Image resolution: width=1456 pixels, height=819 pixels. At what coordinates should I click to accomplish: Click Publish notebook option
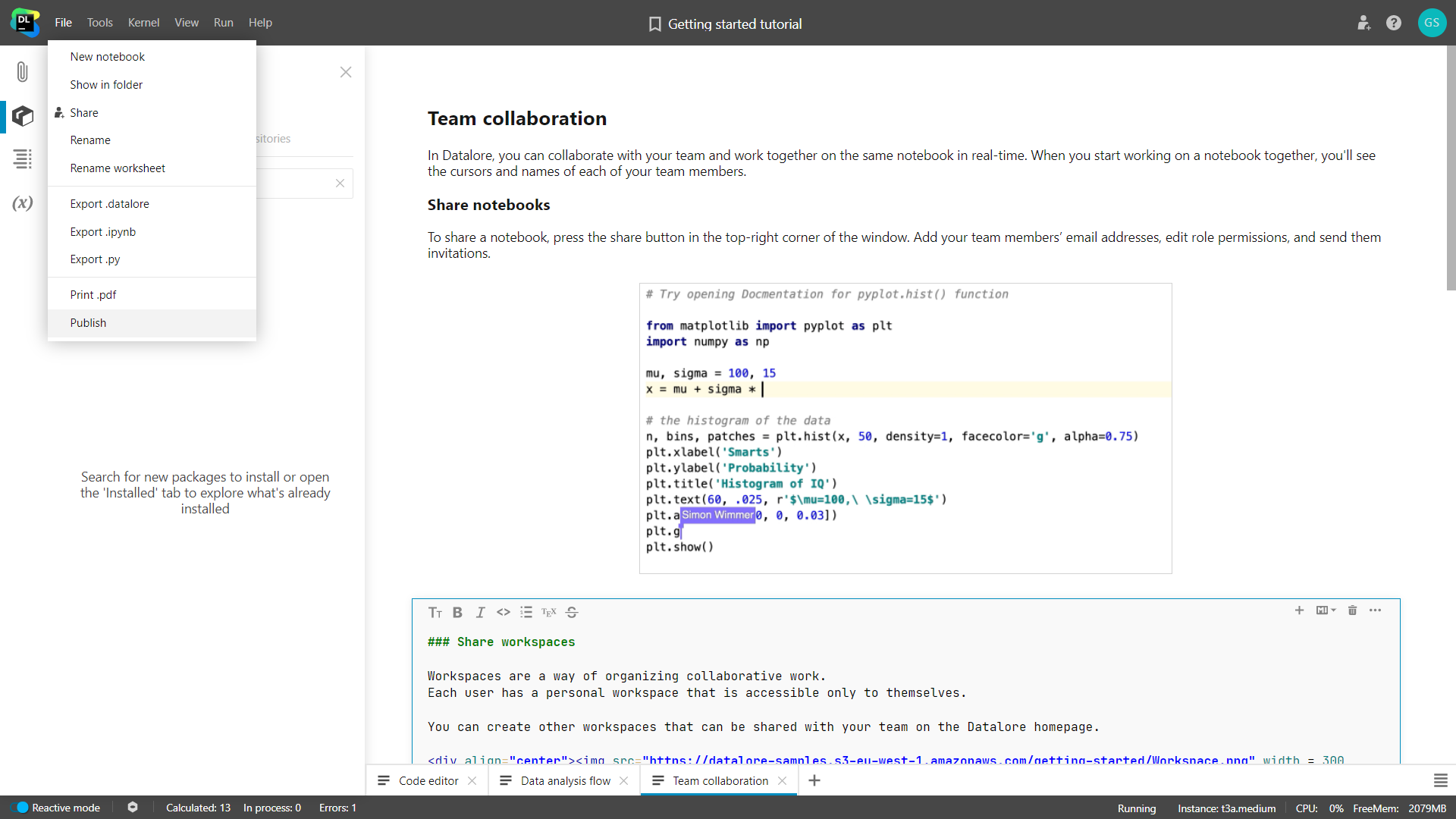click(88, 322)
